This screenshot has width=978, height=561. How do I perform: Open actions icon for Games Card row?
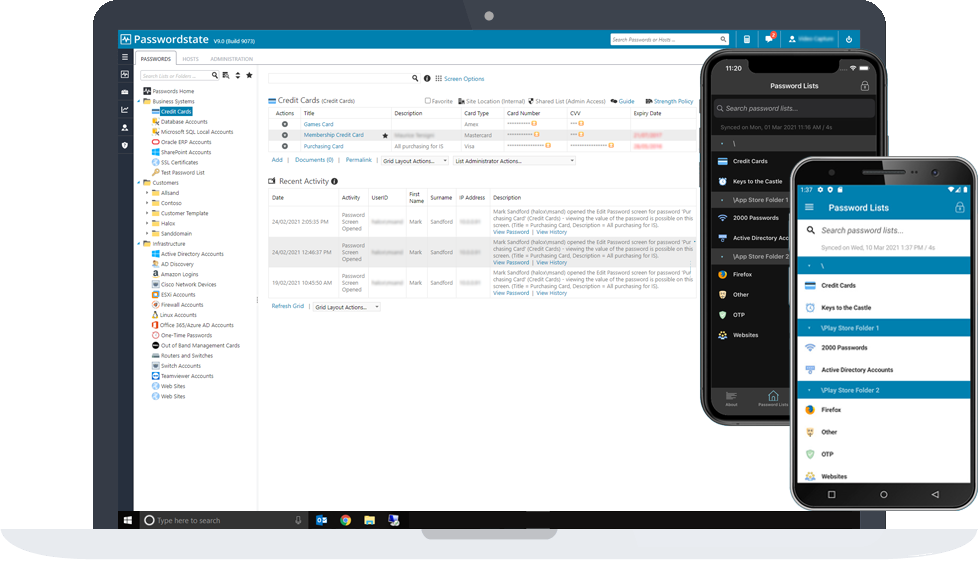[x=284, y=124]
